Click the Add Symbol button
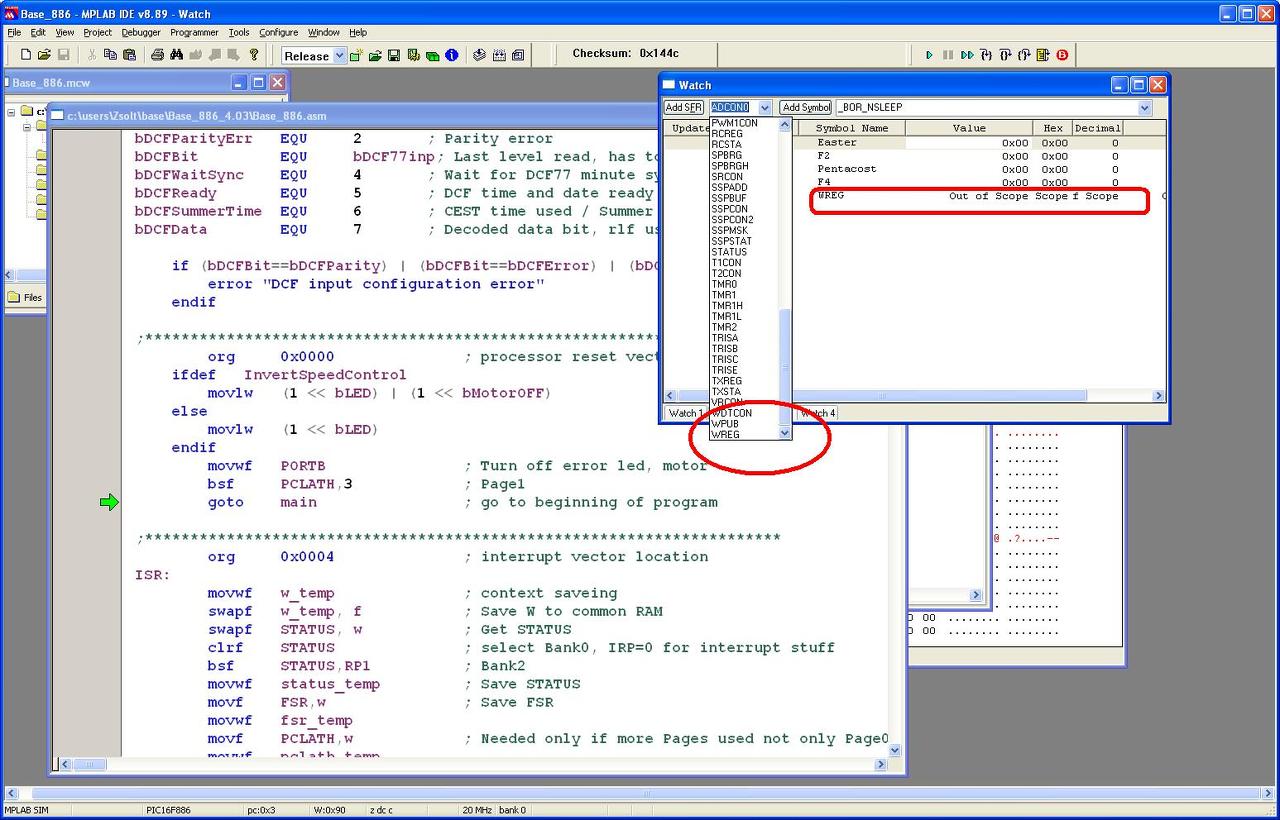 click(806, 107)
